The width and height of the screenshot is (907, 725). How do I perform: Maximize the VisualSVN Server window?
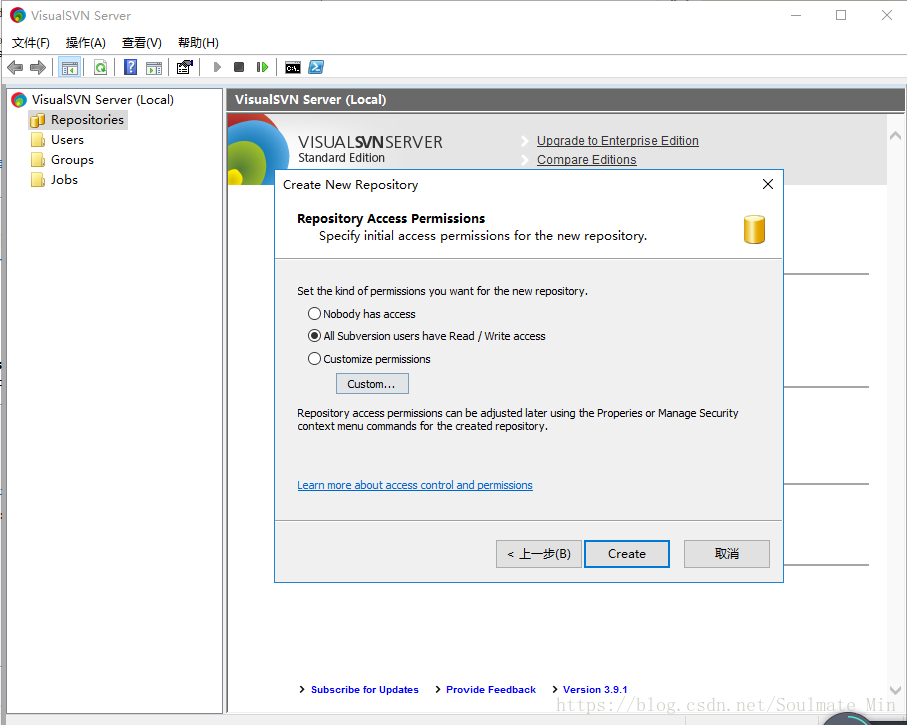pyautogui.click(x=841, y=15)
